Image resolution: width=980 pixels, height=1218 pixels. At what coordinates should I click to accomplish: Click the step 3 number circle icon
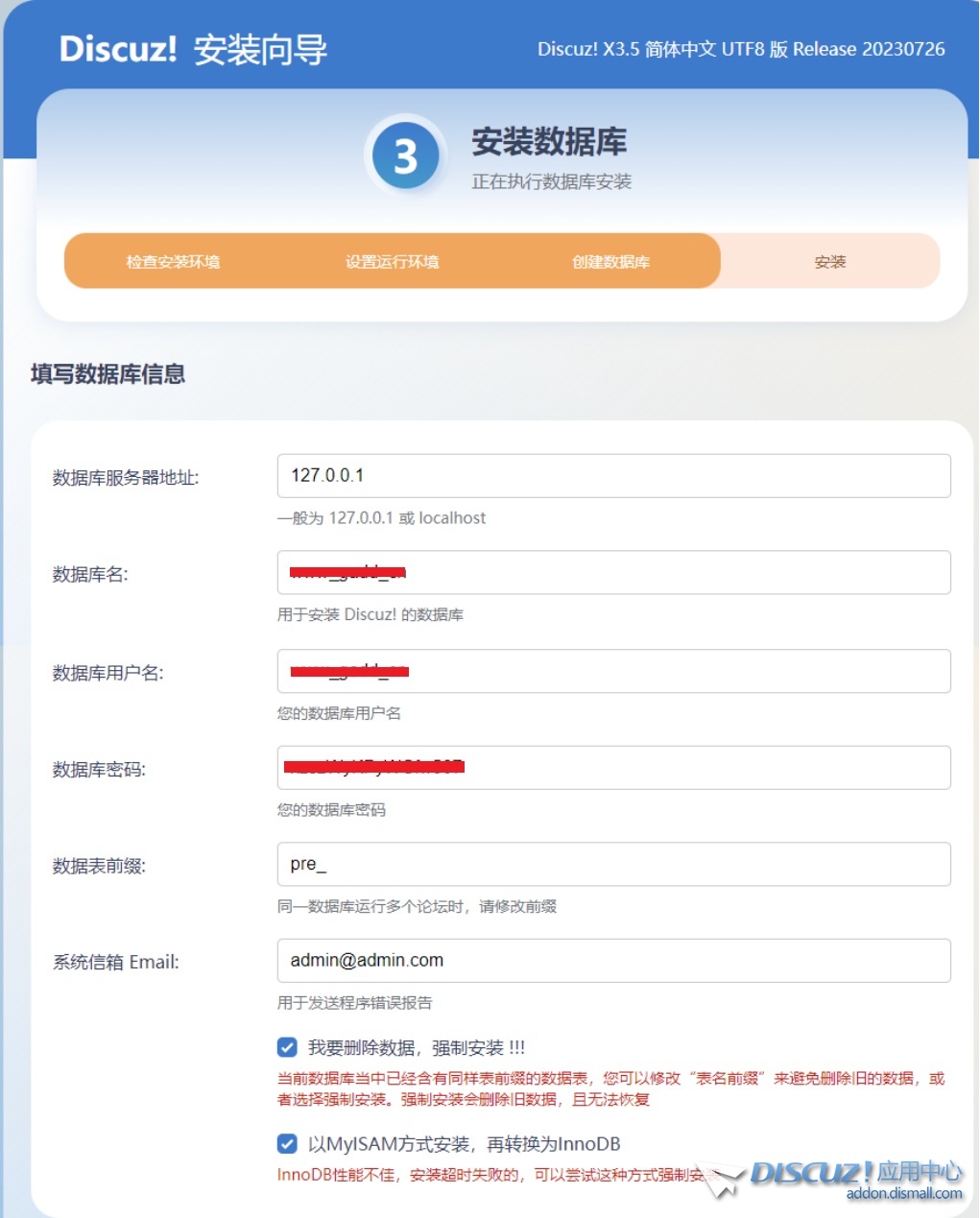pos(405,156)
